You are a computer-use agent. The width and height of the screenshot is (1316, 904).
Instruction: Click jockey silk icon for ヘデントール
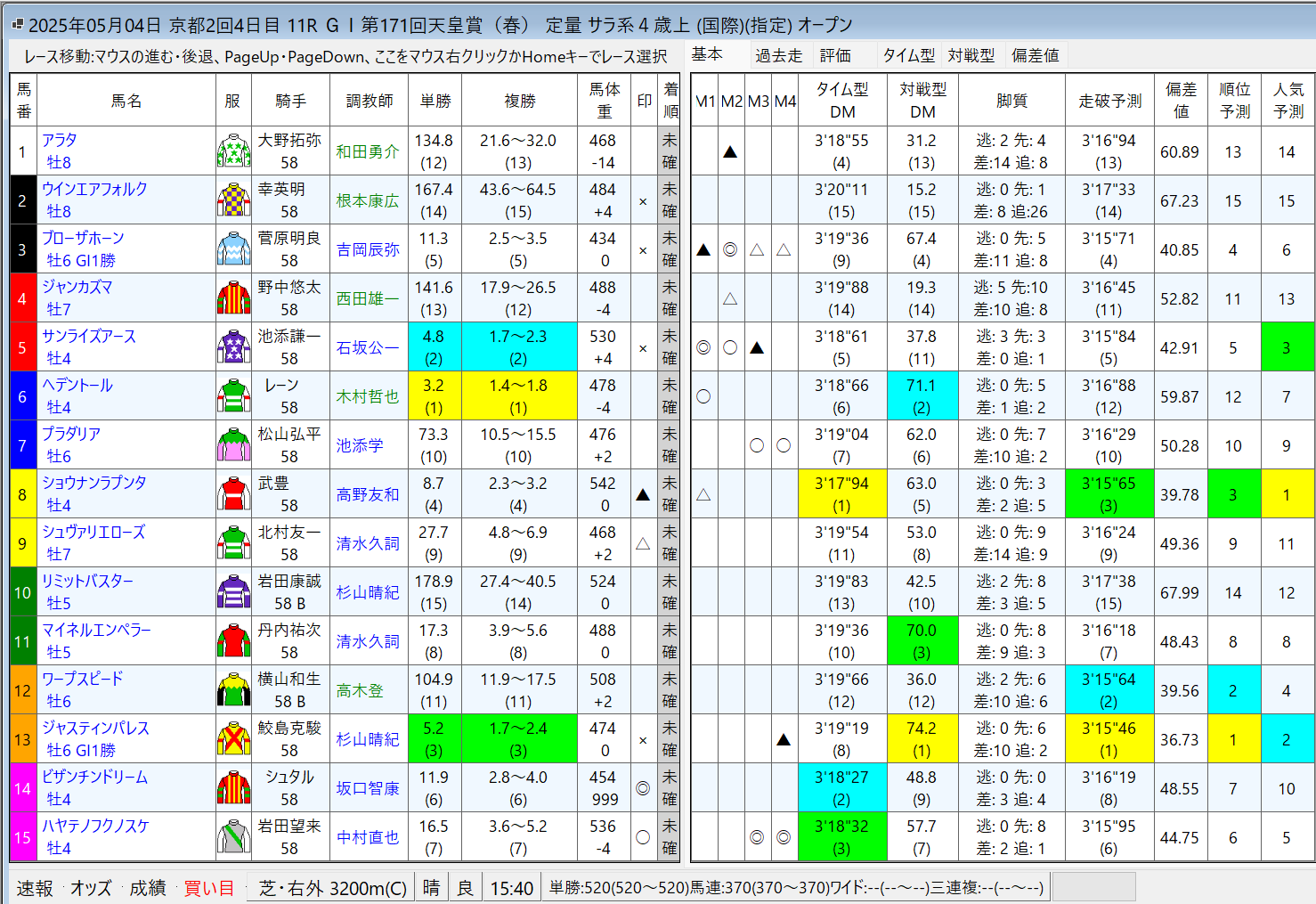click(233, 396)
